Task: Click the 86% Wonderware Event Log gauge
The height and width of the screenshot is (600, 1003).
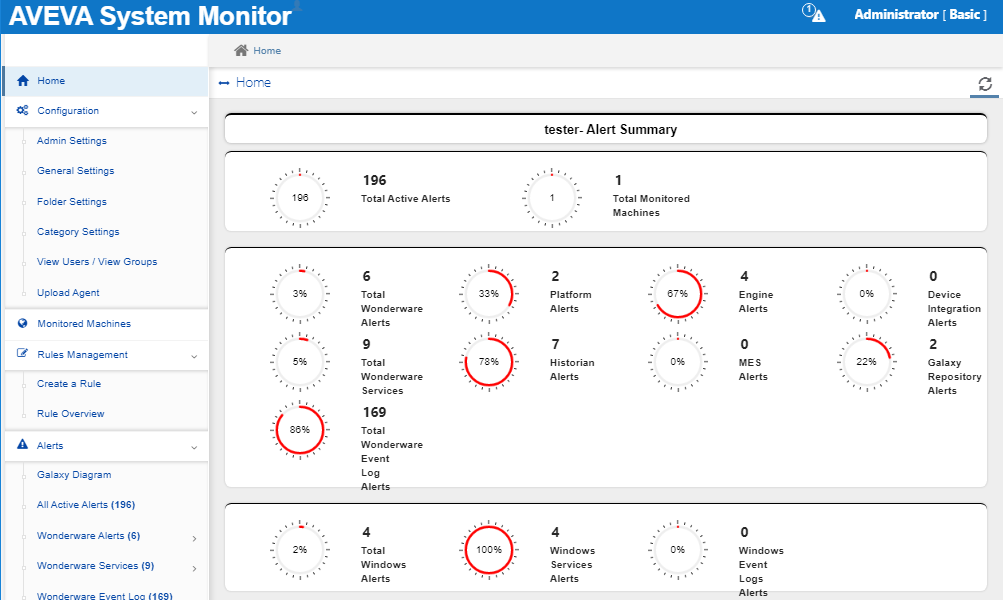Action: [300, 430]
